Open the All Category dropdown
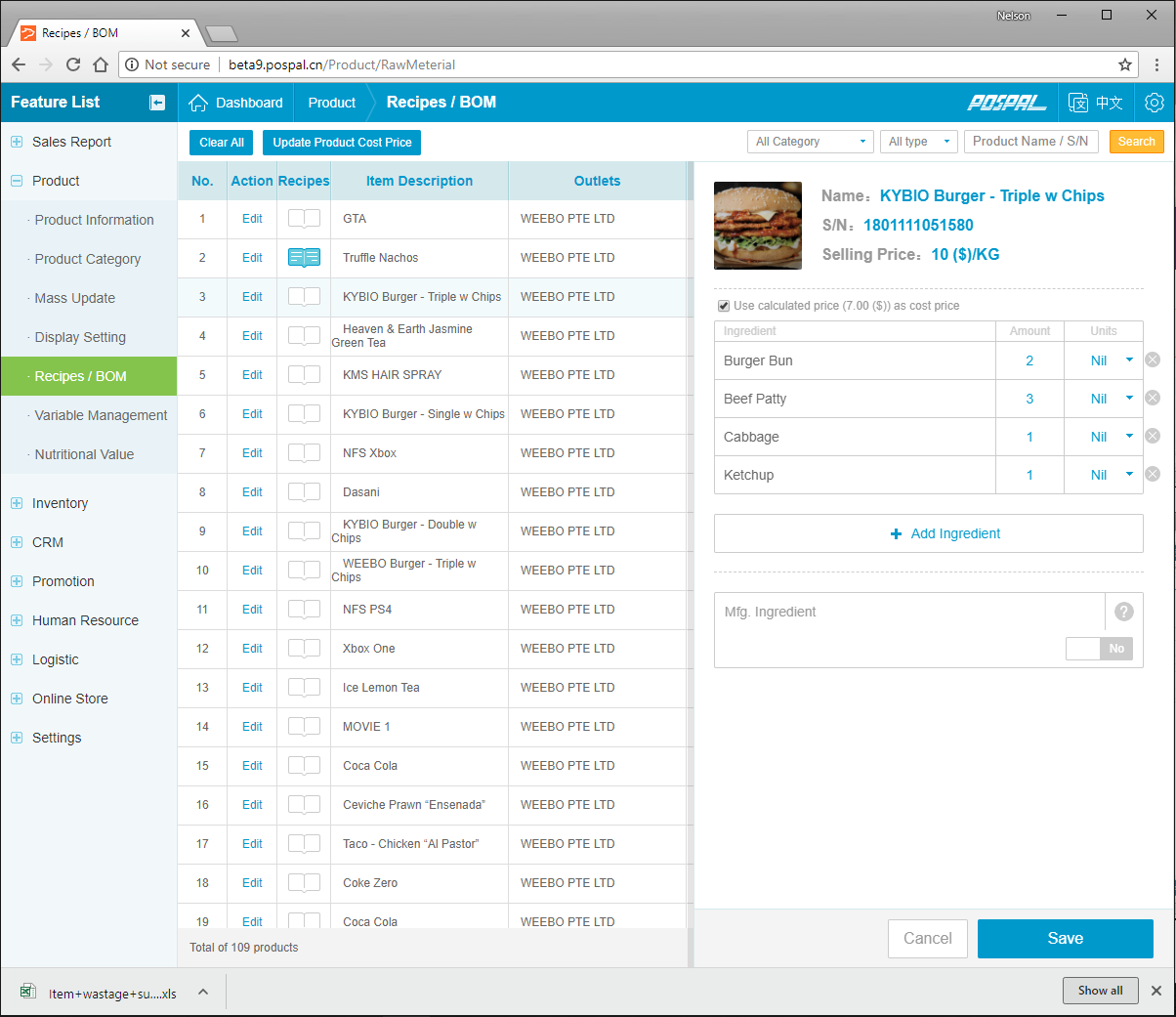 click(x=811, y=142)
